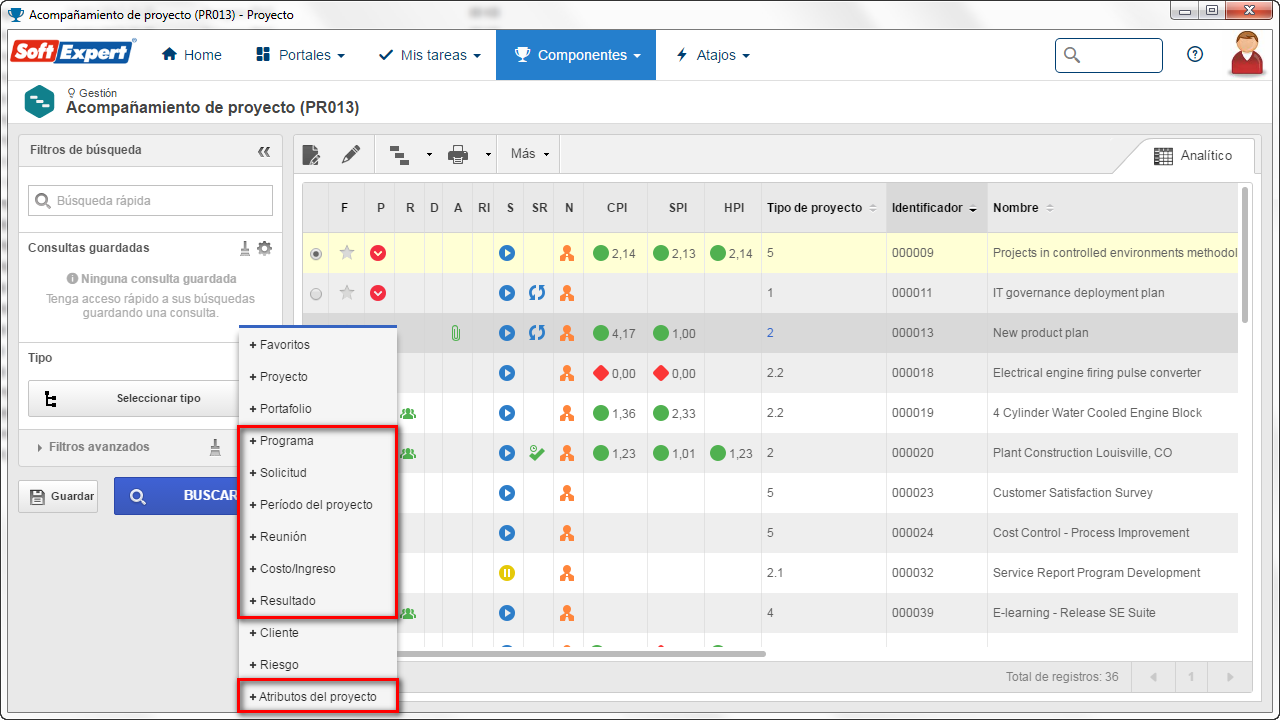Click the magnifier icon in top search box
Screen dimensions: 1280x720
1072,55
